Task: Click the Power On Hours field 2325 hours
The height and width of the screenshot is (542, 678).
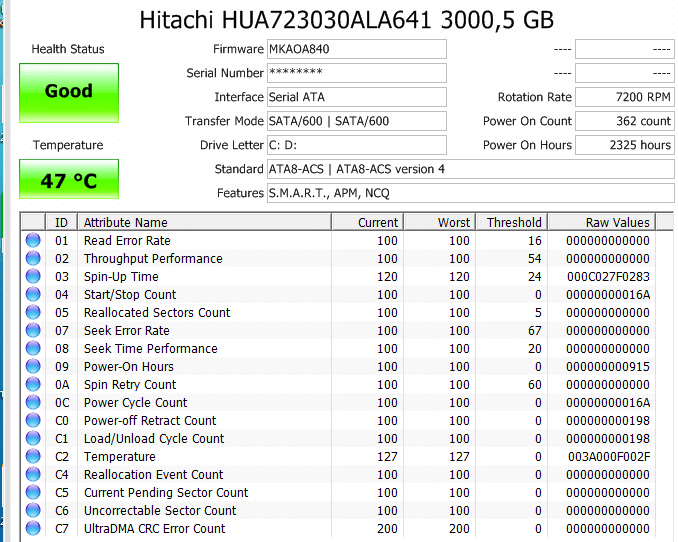Action: [624, 145]
